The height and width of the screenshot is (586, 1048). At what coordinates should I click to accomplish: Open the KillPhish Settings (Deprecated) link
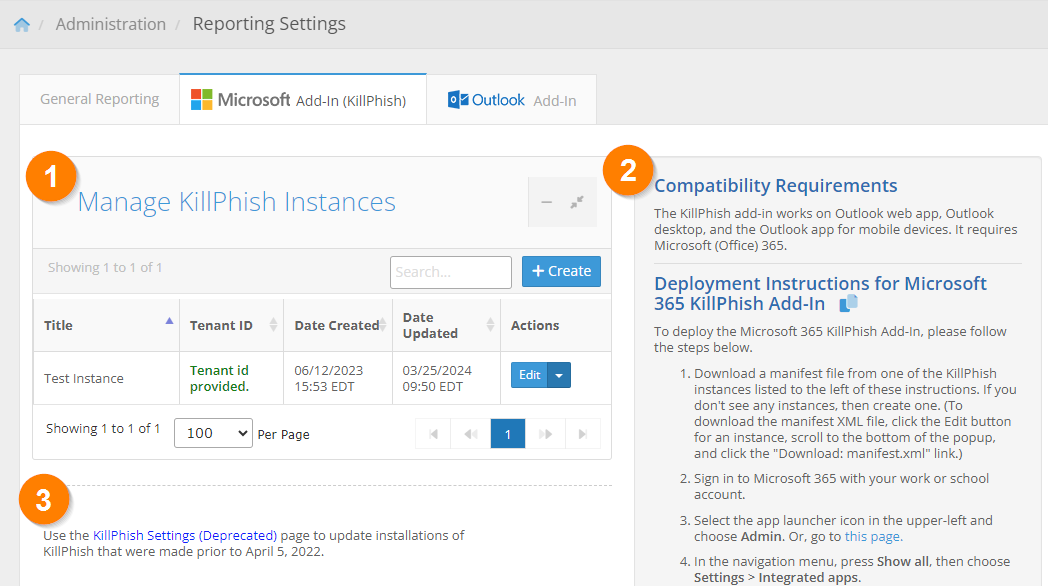[x=184, y=535]
